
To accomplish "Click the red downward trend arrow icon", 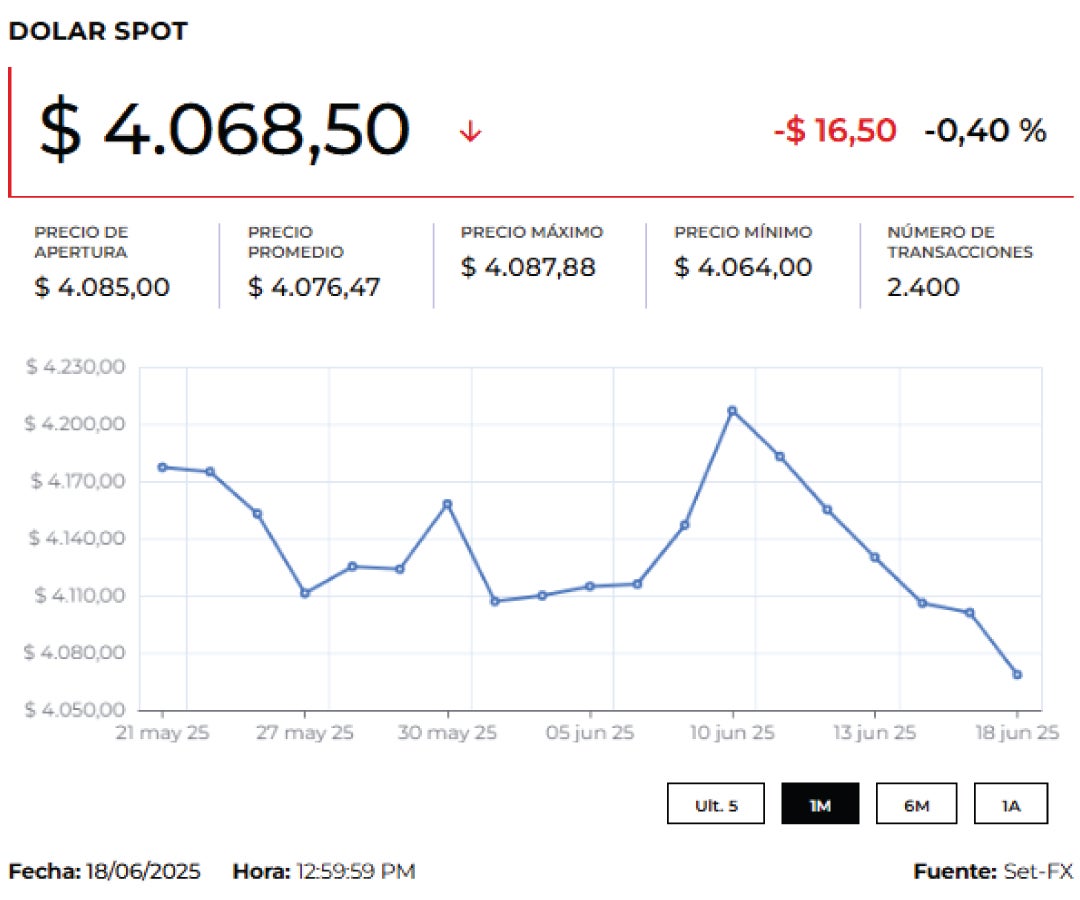I will [x=470, y=132].
